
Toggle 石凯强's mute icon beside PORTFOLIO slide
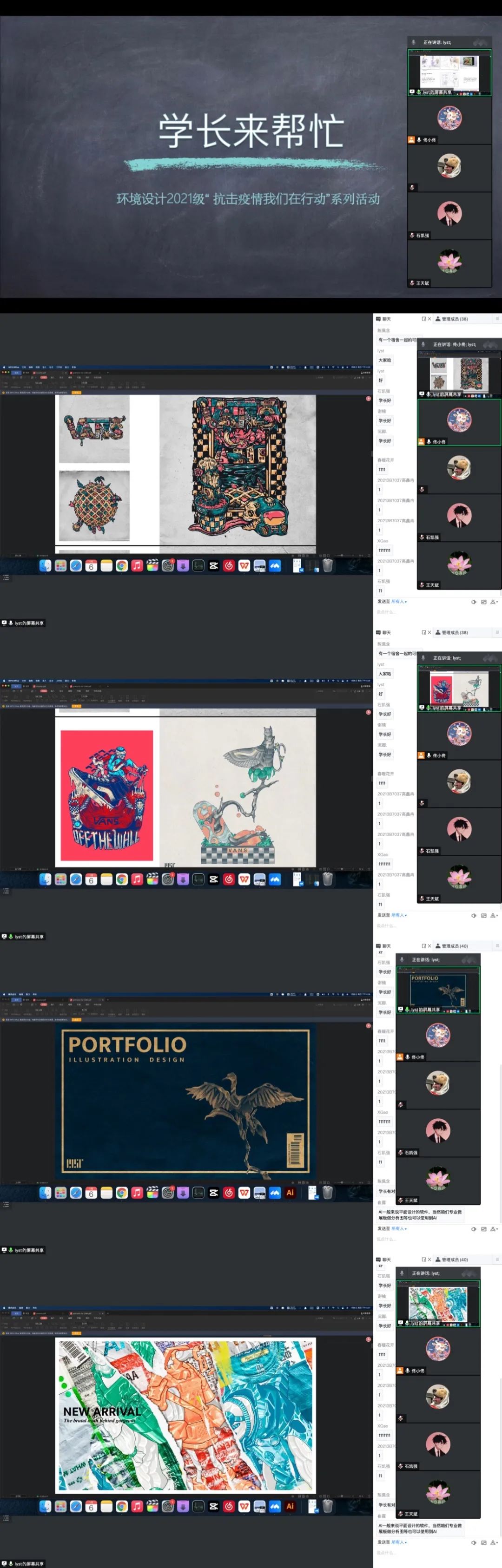[400, 1153]
